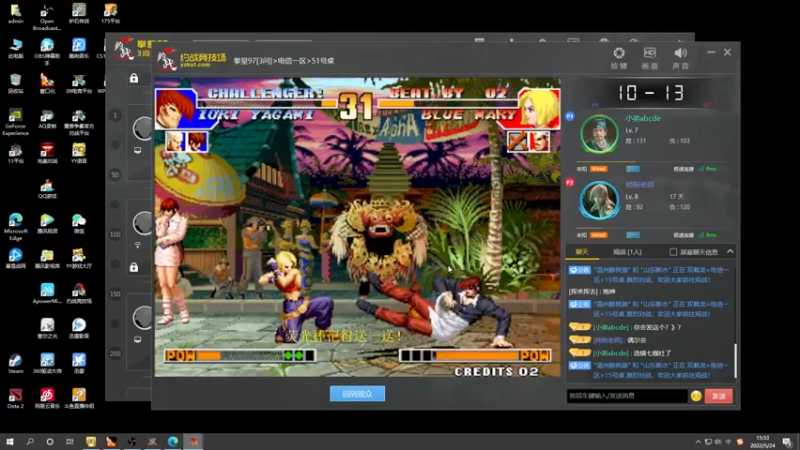800x450 pixels.
Task: Open the 约战竞技场 desktop shortcut
Action: click(79, 293)
